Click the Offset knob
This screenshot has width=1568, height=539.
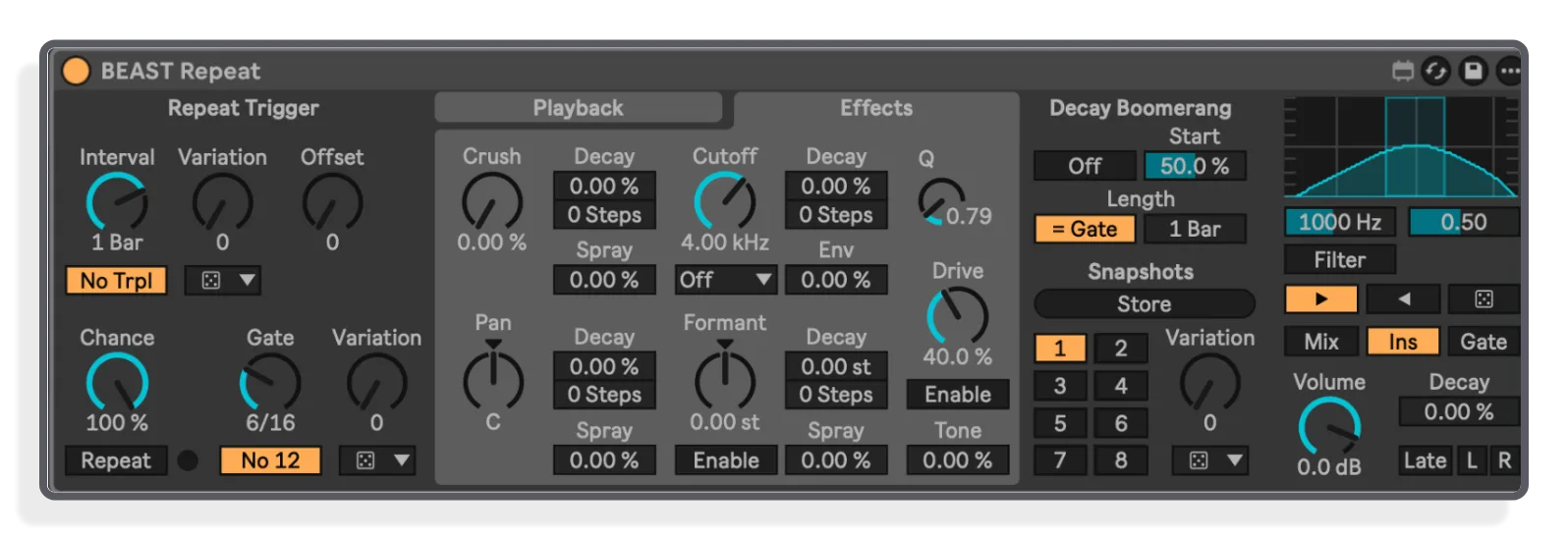332,202
